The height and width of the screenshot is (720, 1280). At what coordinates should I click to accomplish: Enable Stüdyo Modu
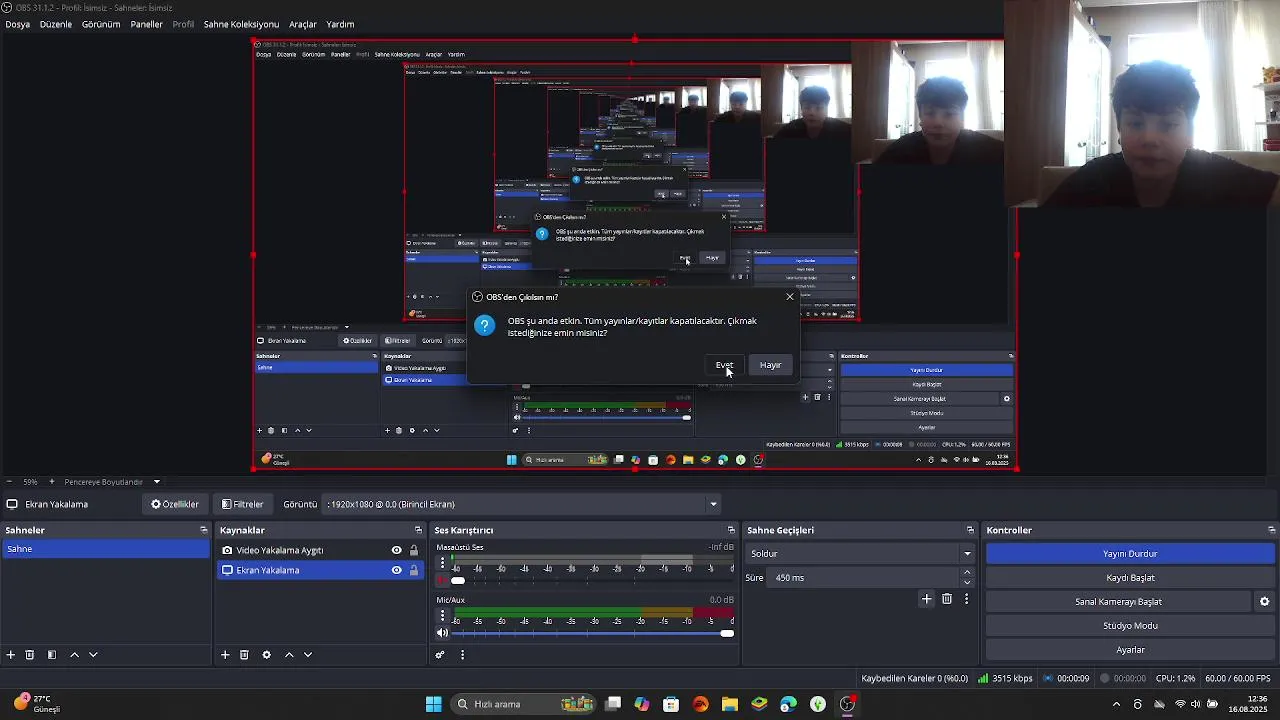click(x=1130, y=626)
